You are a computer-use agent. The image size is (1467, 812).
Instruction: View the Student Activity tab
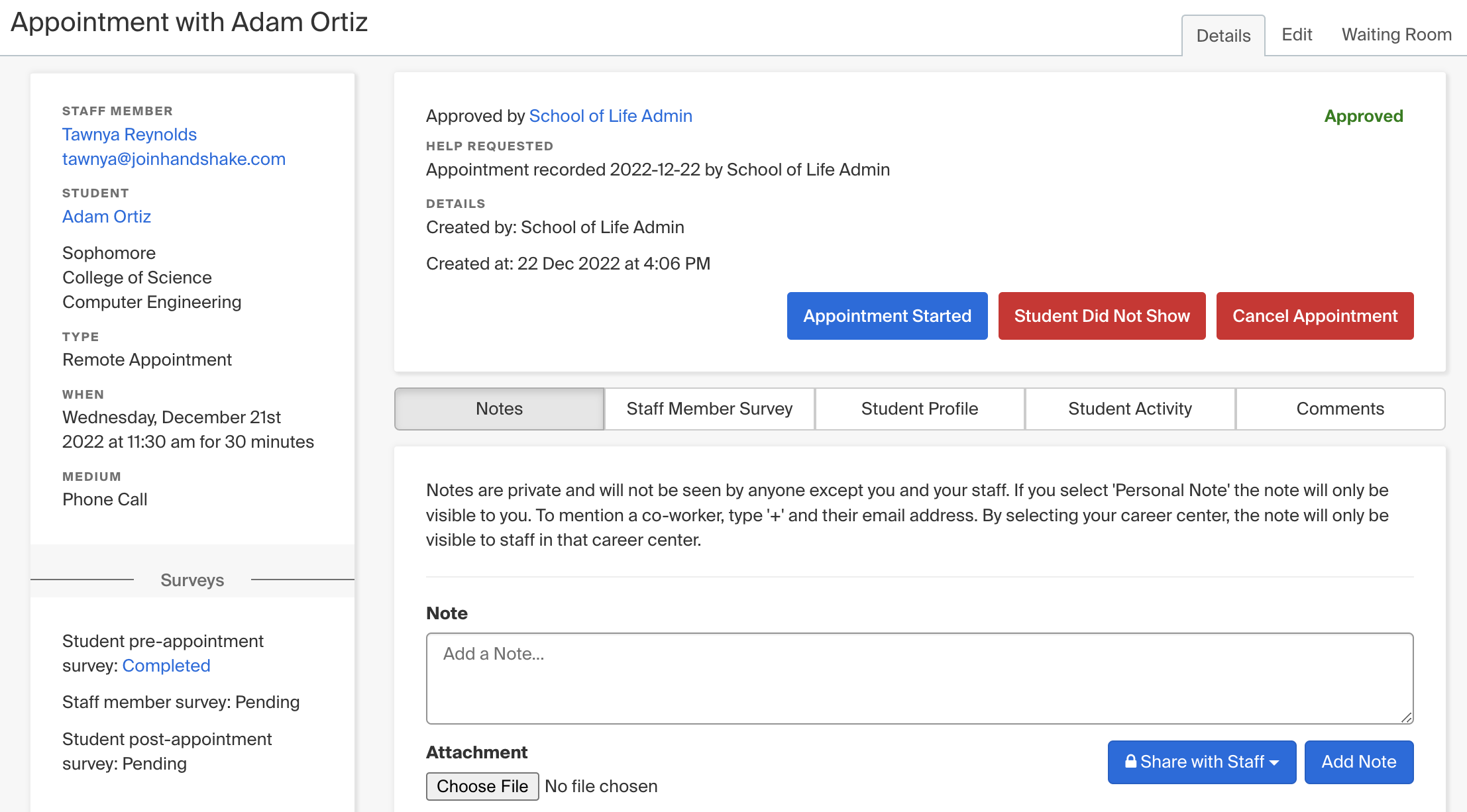click(x=1130, y=409)
